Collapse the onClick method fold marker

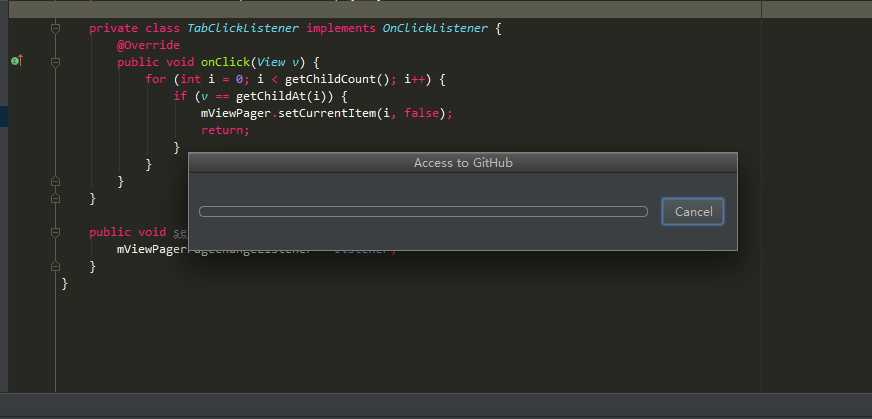tap(55, 62)
